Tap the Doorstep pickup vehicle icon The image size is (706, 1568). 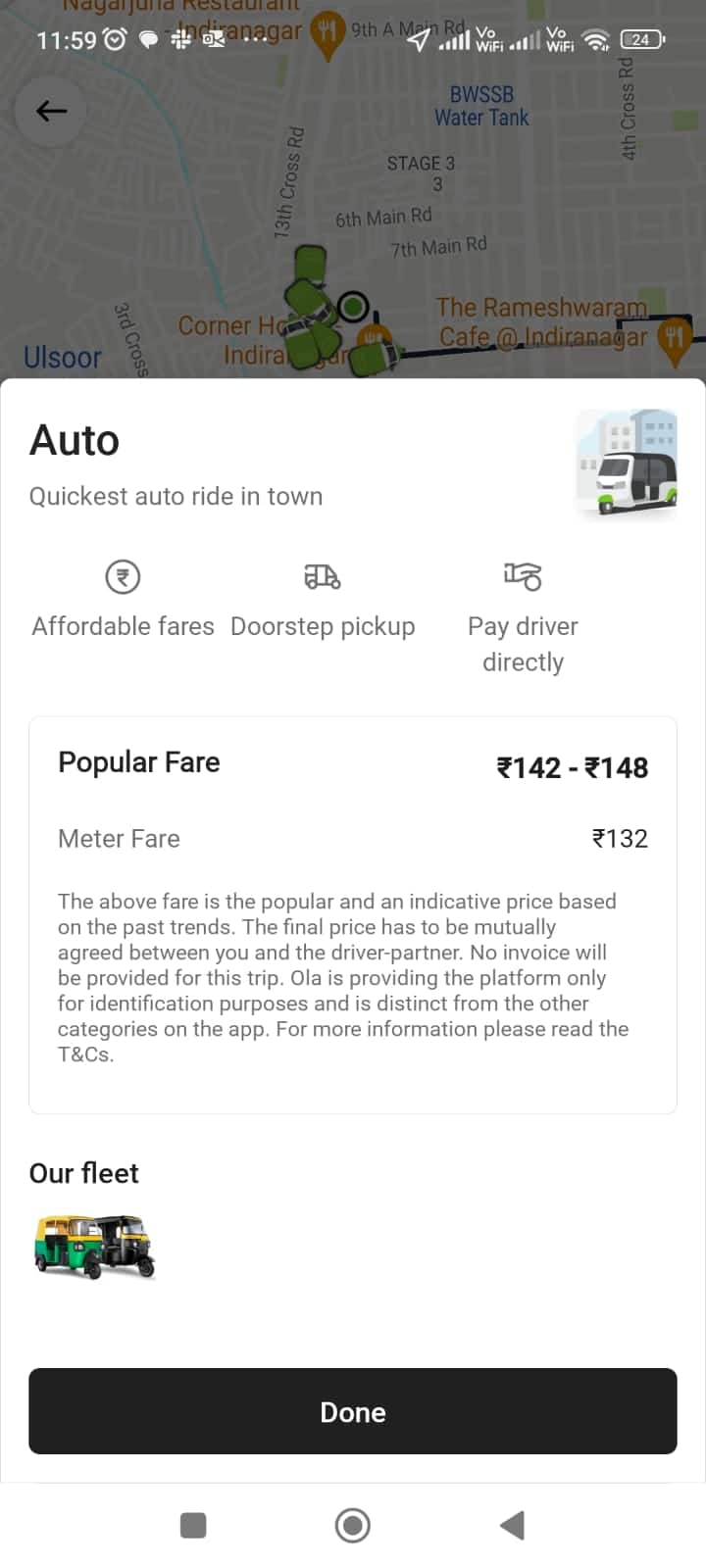[x=323, y=576]
